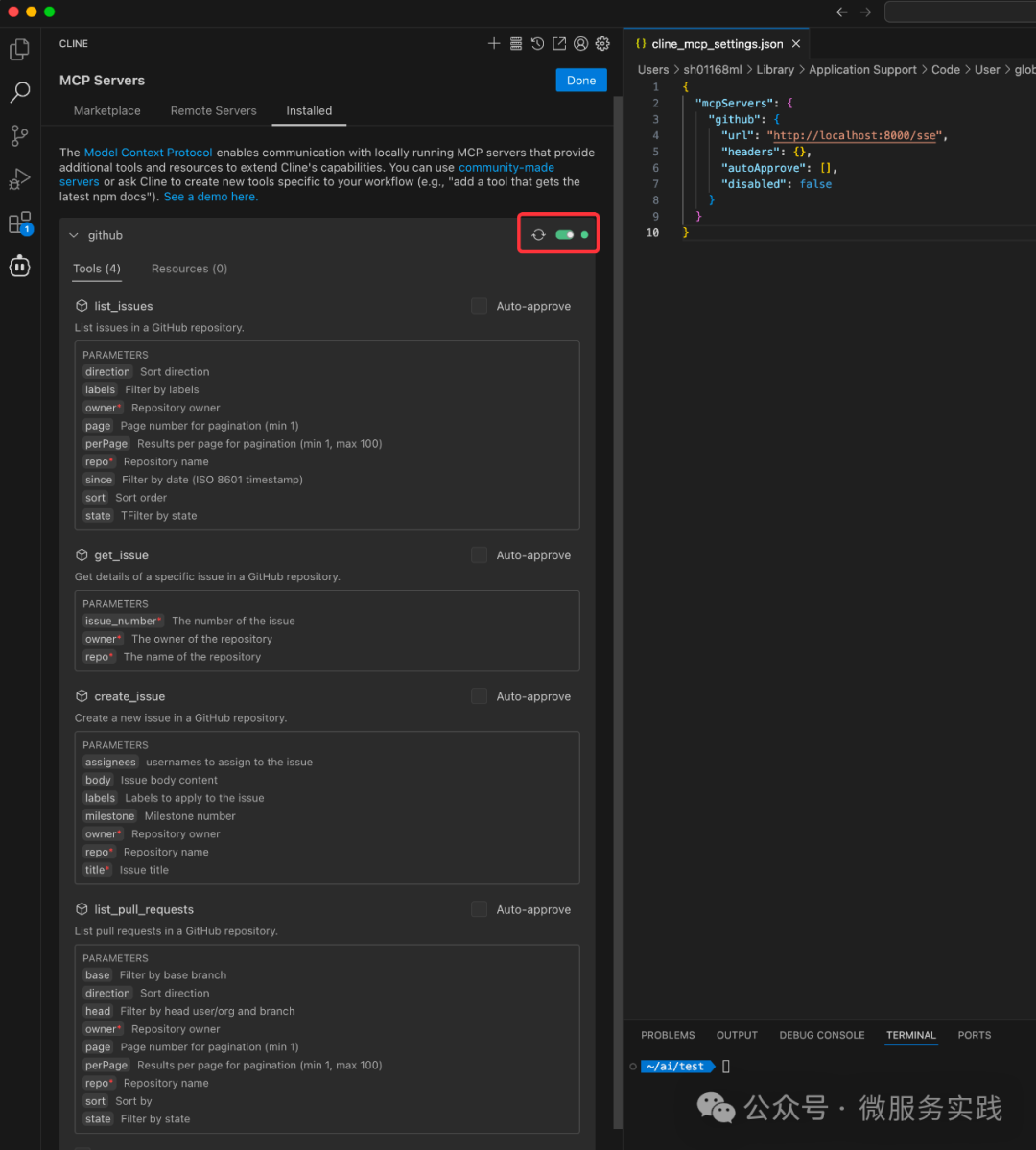Restart the github MCP server
Viewport: 1036px width, 1150px height.
coord(538,235)
